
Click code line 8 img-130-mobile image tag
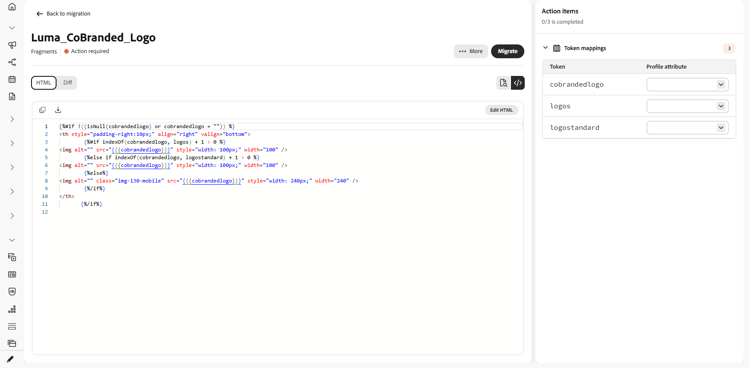pos(209,181)
